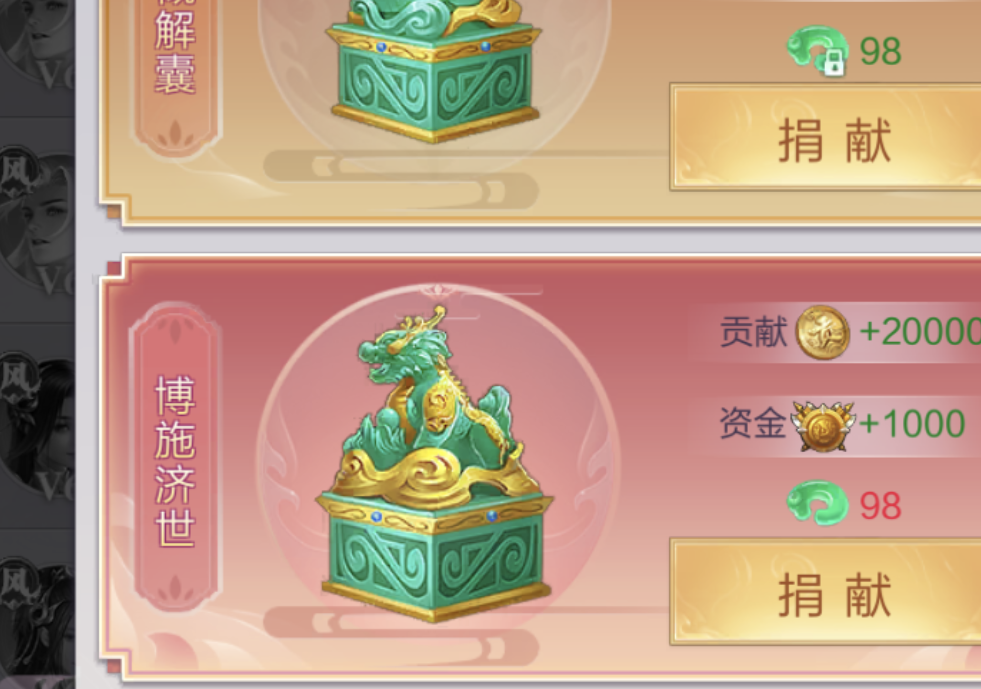
Task: Click the 资金 funds emblem icon
Action: (822, 426)
